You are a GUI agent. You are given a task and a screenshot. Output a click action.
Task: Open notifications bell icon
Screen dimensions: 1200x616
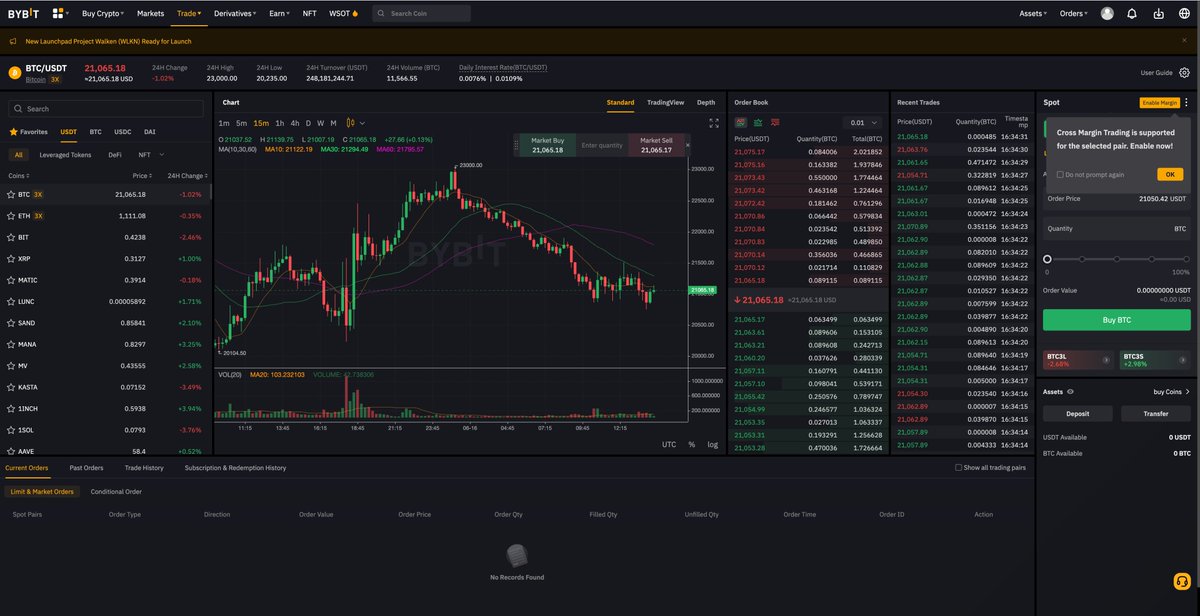(x=1132, y=14)
